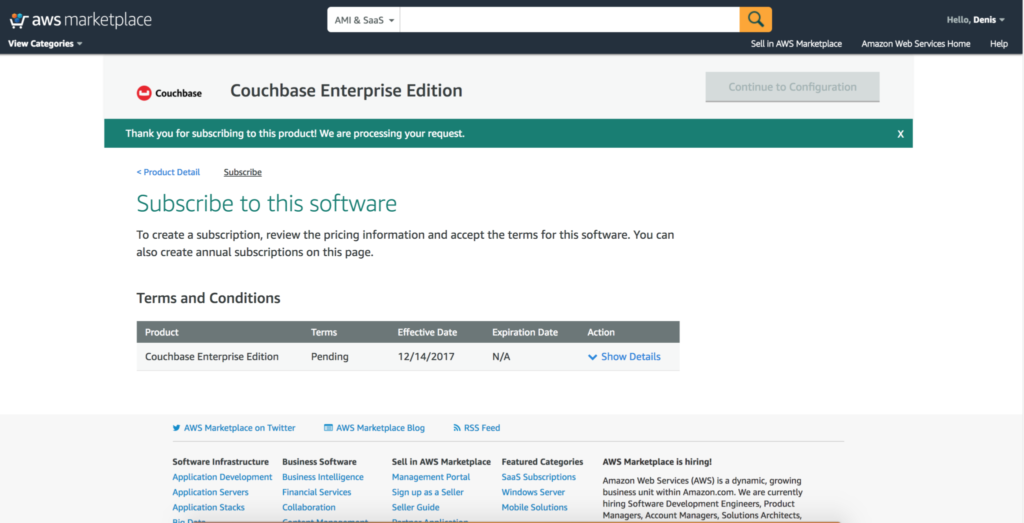Viewport: 1024px width, 523px height.
Task: Click the RSS feed icon
Action: (x=457, y=428)
